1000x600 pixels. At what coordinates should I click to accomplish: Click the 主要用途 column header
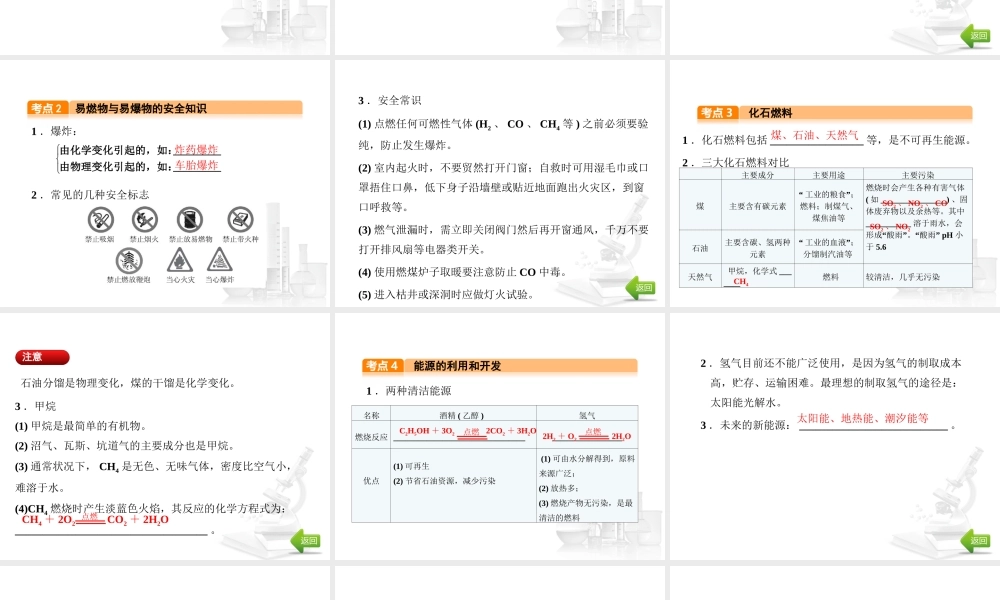pos(828,175)
